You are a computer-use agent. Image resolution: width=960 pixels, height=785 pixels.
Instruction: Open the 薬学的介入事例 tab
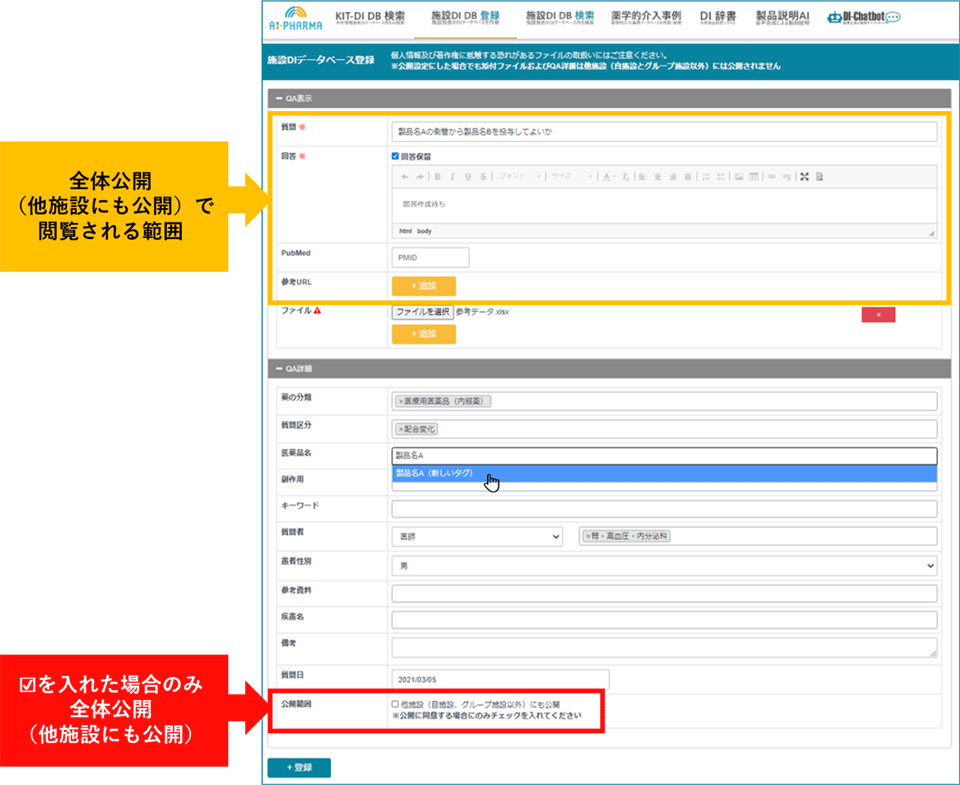tap(646, 18)
